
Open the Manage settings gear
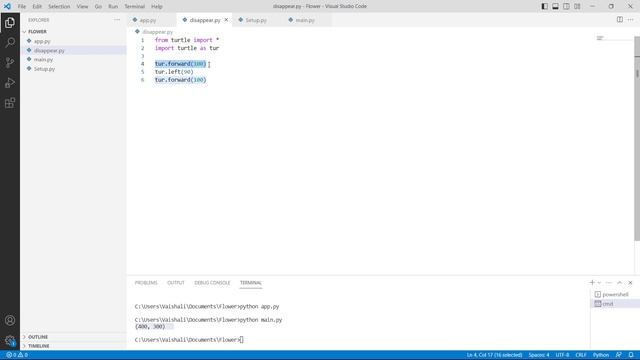[10, 340]
